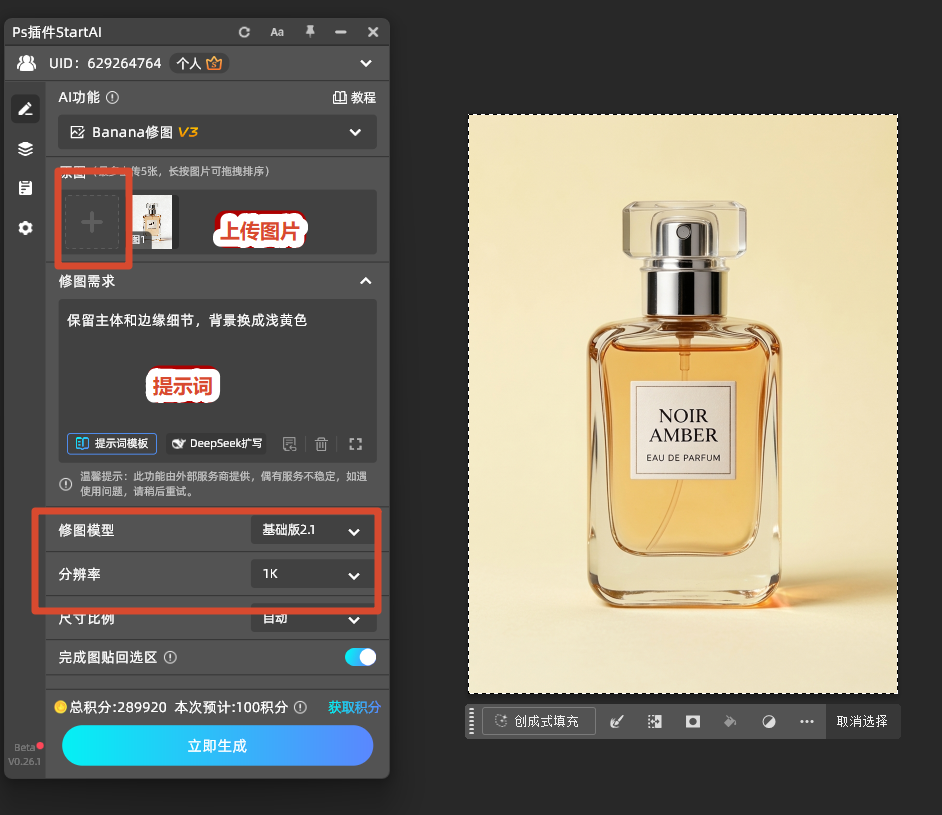Viewport: 942px width, 815px height.
Task: Expand prompt box to fullscreen
Action: pos(356,444)
